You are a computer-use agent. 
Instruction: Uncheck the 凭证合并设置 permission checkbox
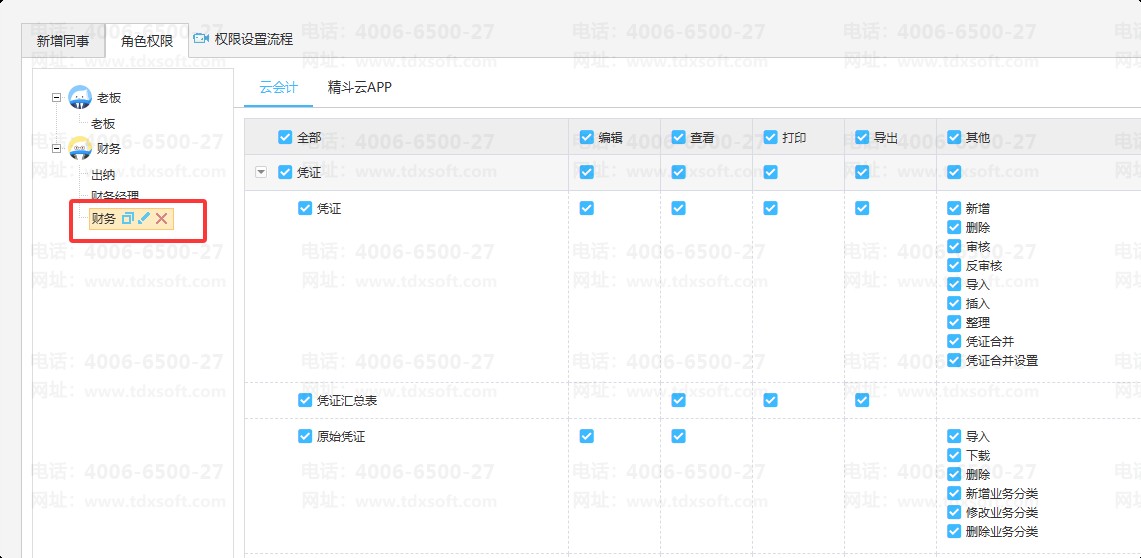point(954,360)
